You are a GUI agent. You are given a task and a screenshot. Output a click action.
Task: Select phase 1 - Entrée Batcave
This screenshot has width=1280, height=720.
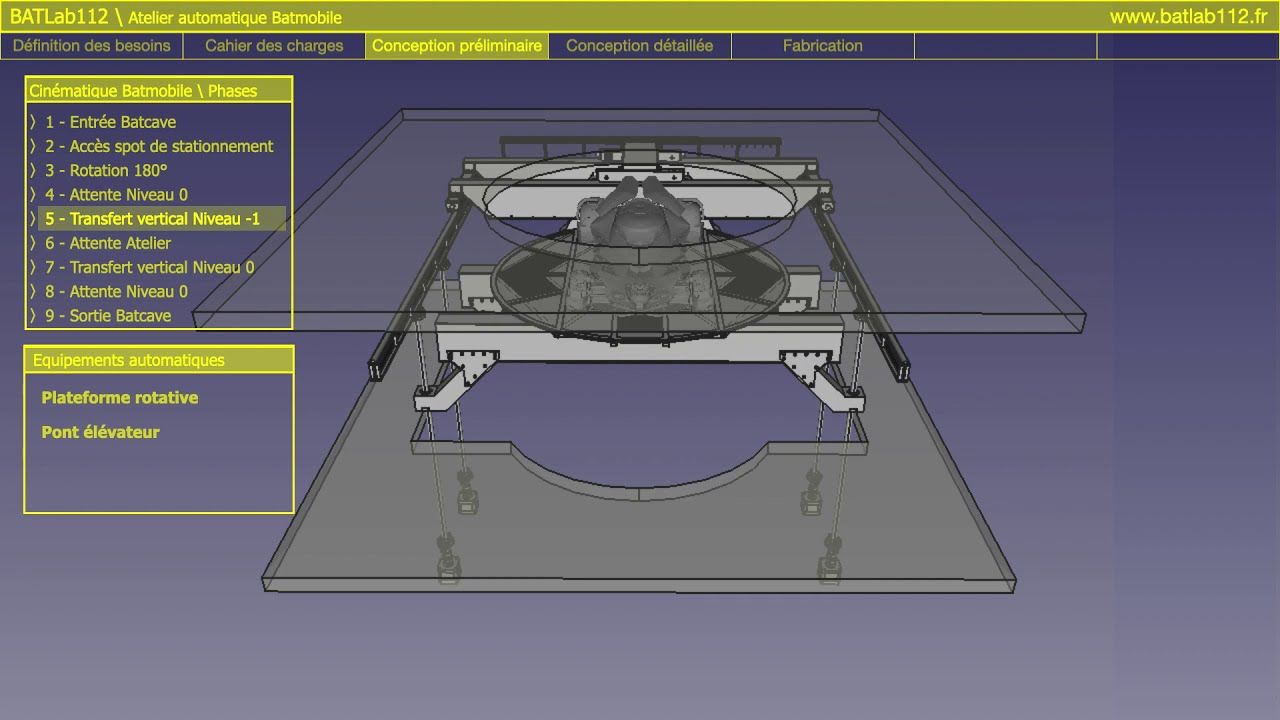tap(110, 122)
